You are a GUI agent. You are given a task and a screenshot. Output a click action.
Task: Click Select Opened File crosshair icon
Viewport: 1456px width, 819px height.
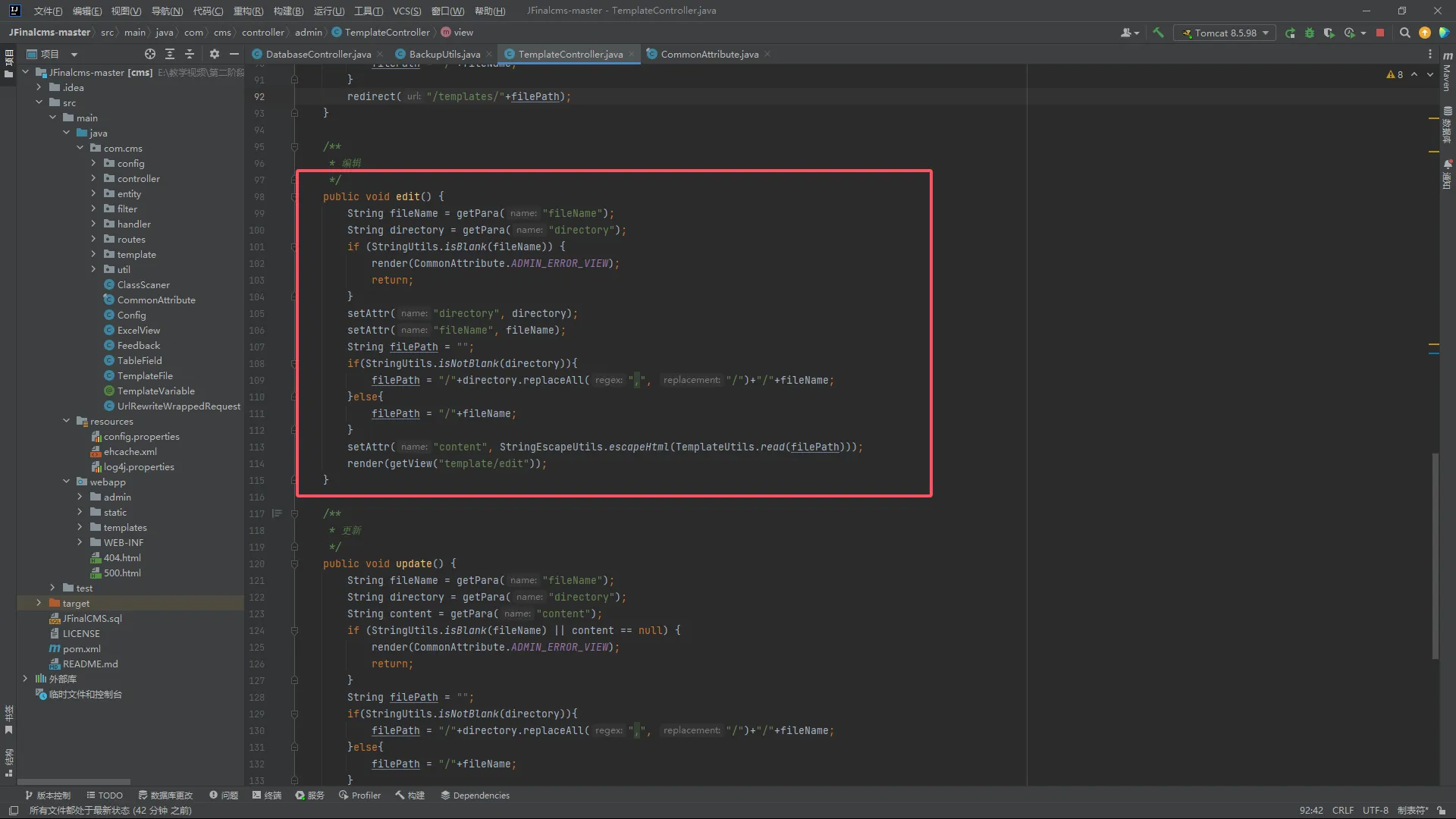(x=150, y=54)
